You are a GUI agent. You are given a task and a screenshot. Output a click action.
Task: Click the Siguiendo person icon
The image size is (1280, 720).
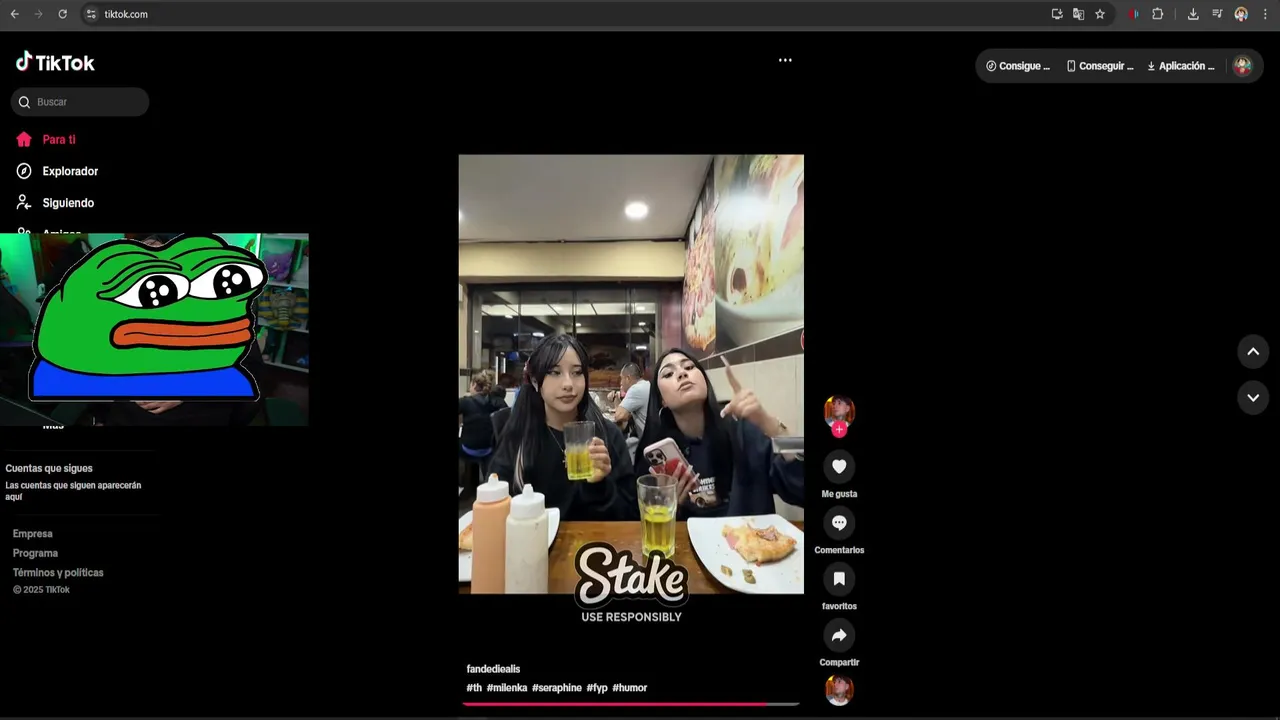click(24, 203)
